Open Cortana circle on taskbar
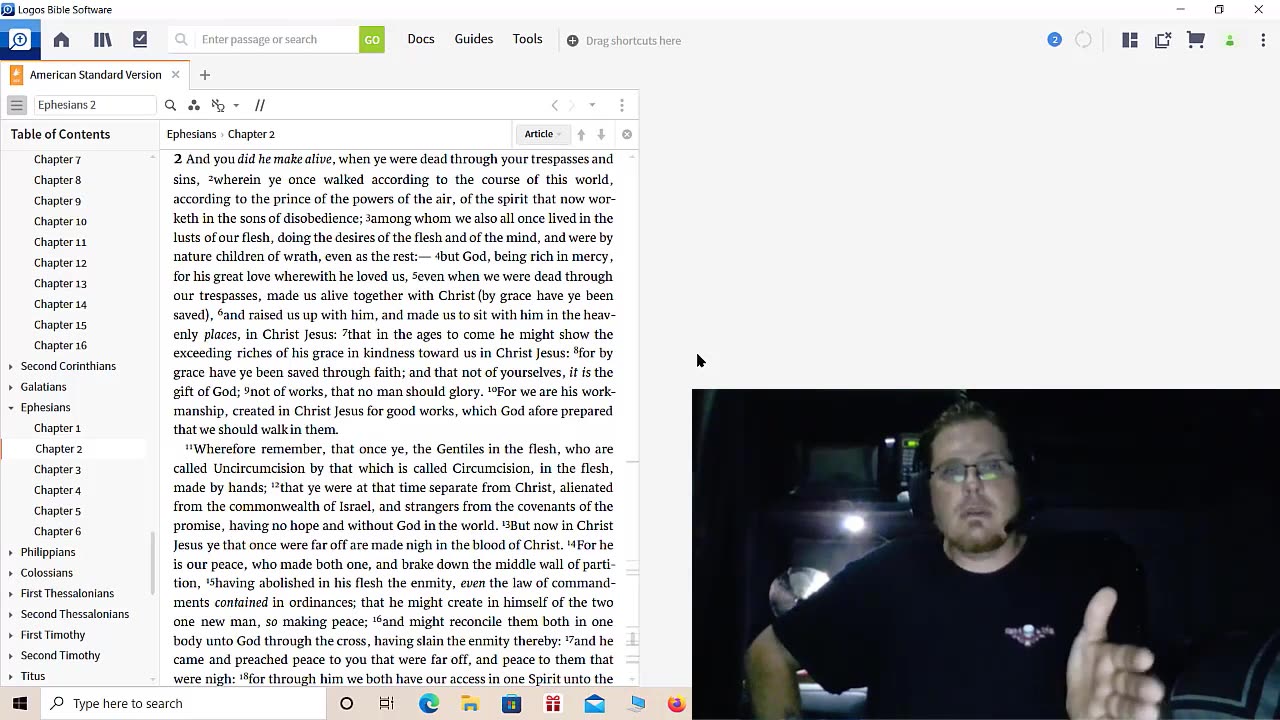Viewport: 1280px width, 720px height. (x=346, y=703)
